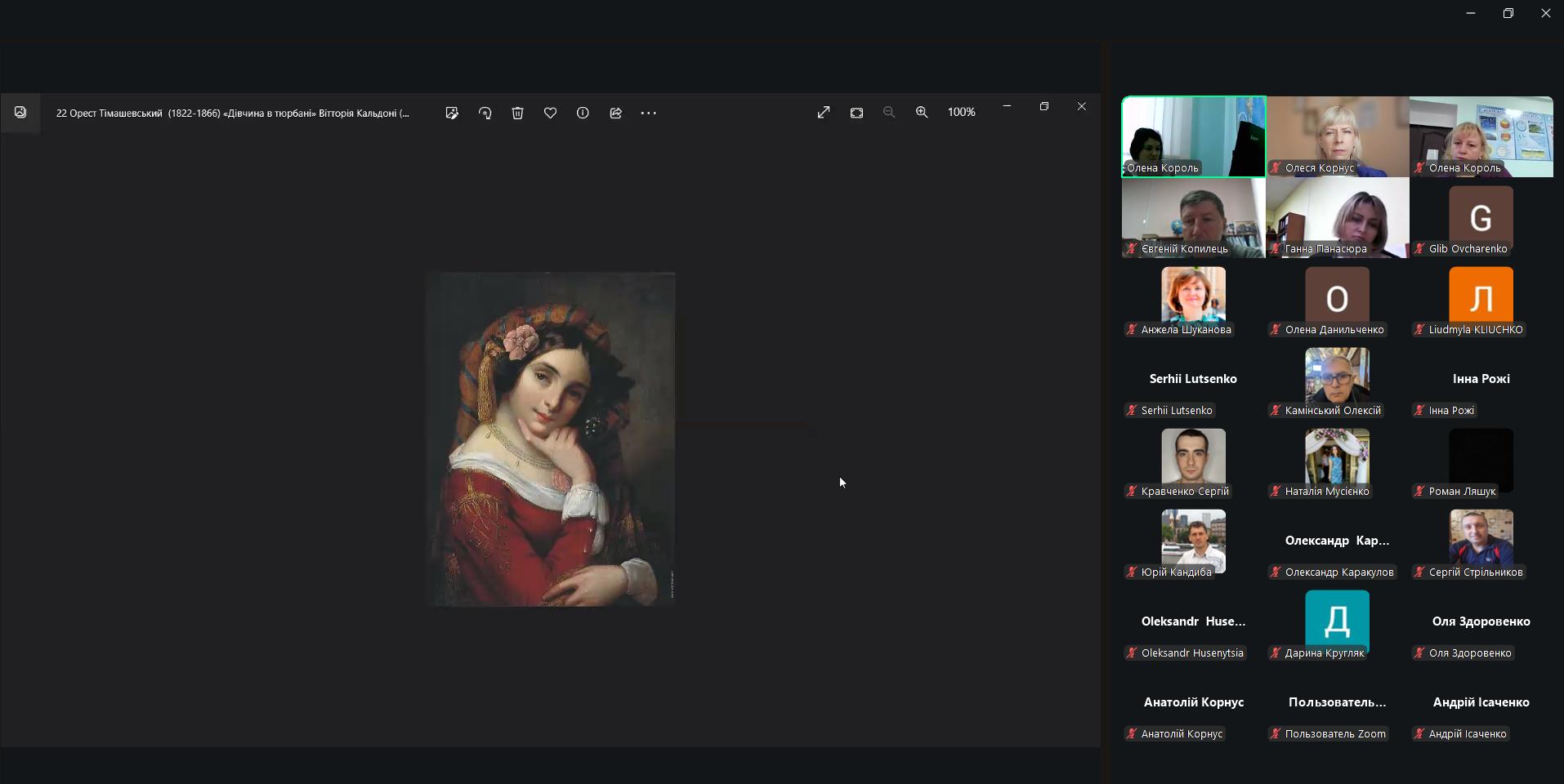The image size is (1564, 784).
Task: Open the file info panel icon
Action: coord(583,113)
